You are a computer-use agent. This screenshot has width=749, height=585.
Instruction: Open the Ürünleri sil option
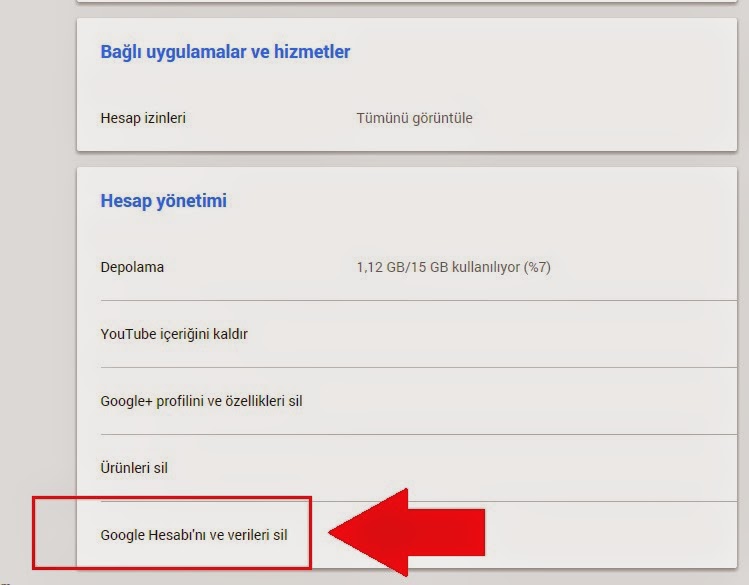(418, 468)
